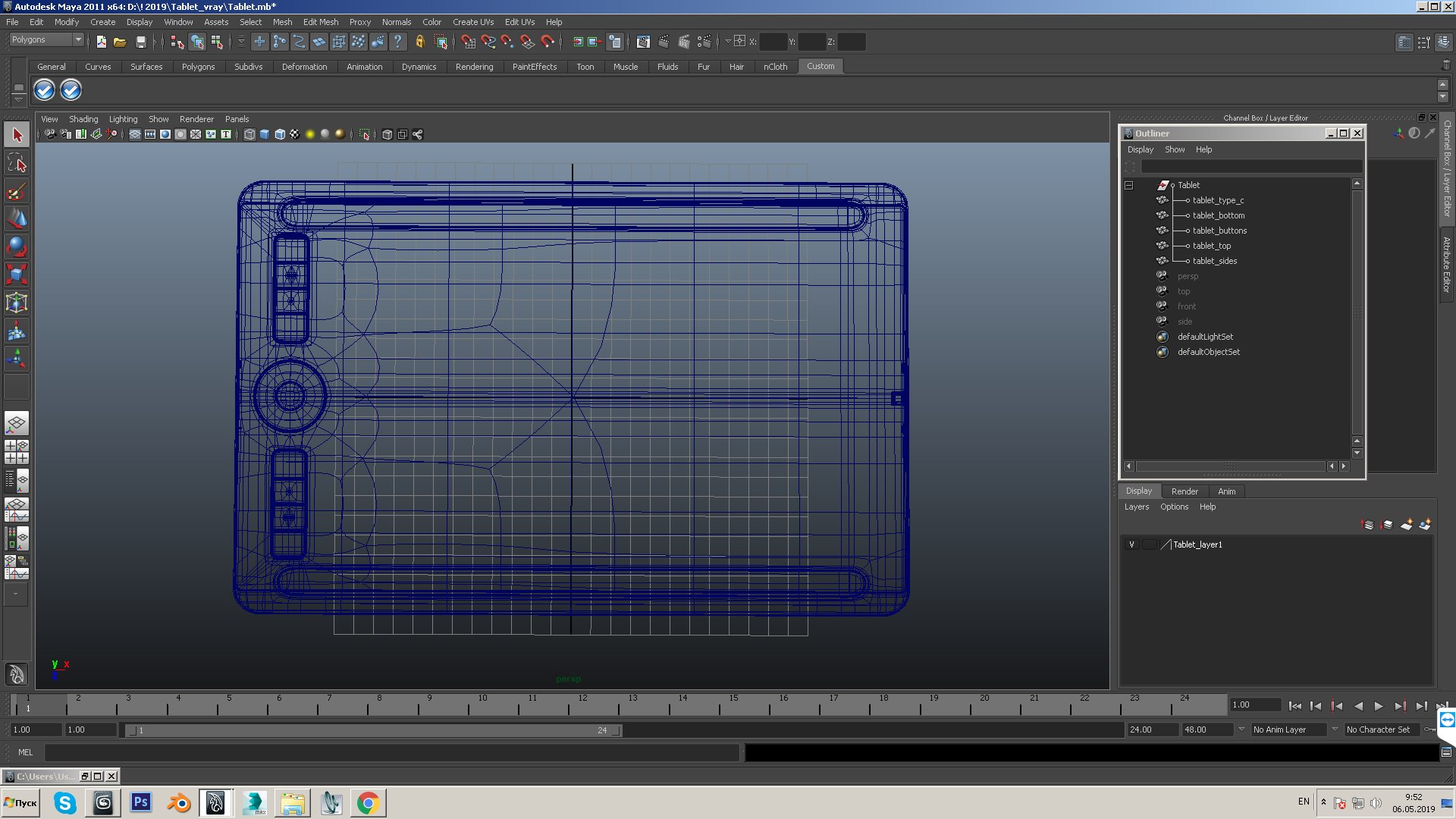
Task: Toggle textured display in viewport toolbar
Action: click(295, 134)
